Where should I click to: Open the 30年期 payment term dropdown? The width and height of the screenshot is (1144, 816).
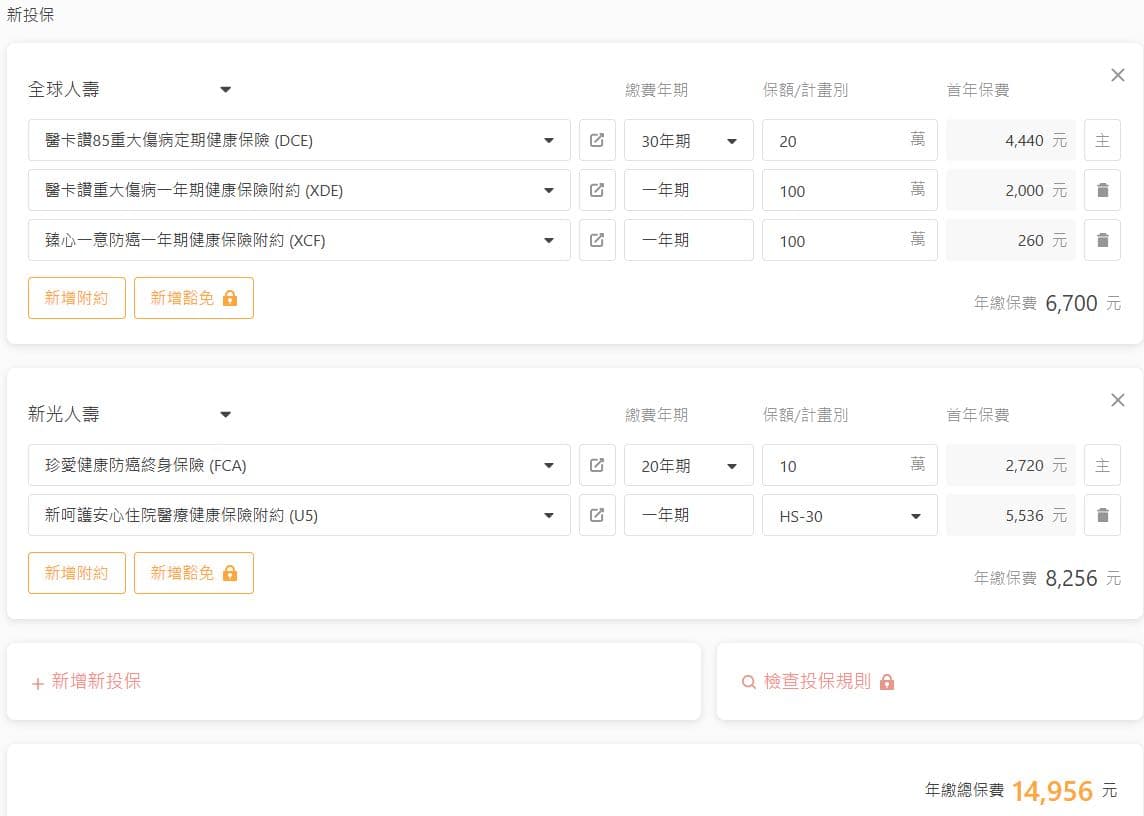coord(688,141)
